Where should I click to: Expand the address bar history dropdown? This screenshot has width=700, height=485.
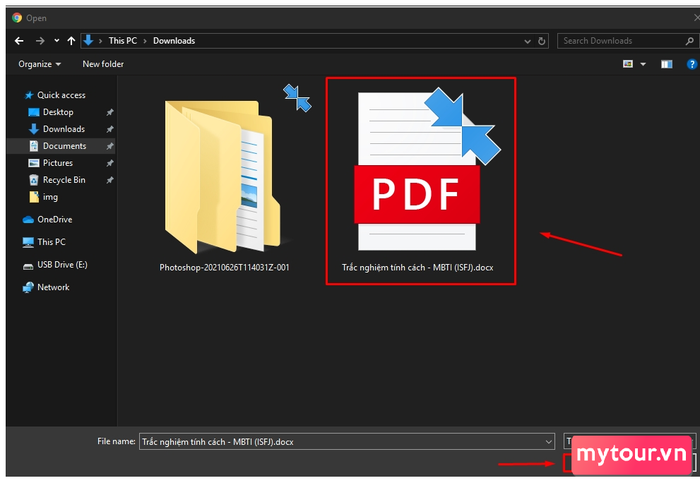click(527, 41)
